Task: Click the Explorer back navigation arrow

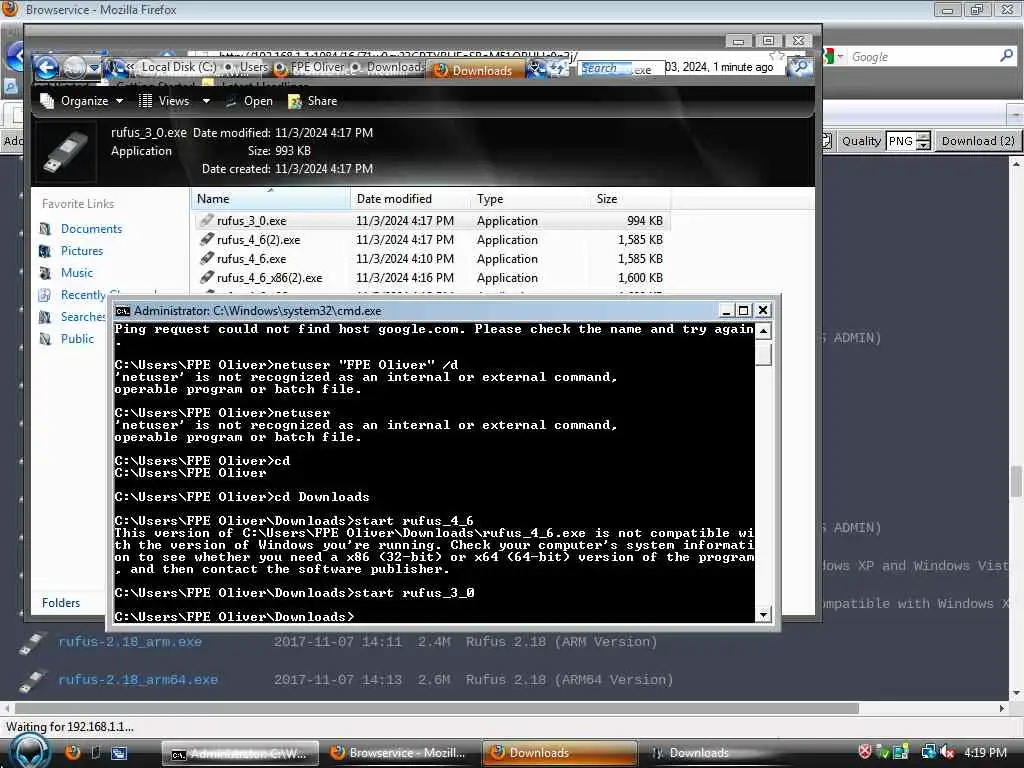Action: [46, 67]
